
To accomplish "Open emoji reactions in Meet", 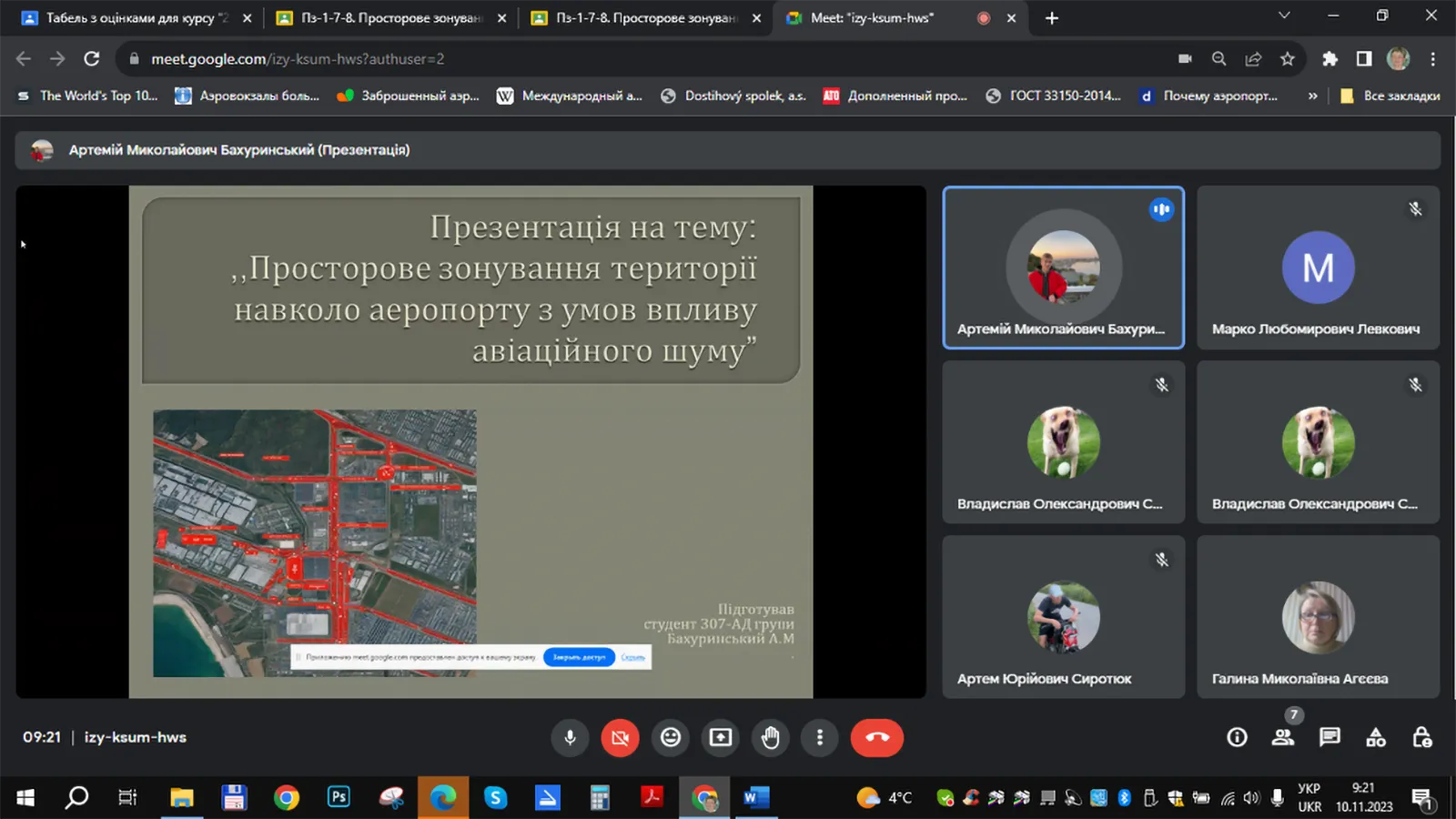I will 671,737.
